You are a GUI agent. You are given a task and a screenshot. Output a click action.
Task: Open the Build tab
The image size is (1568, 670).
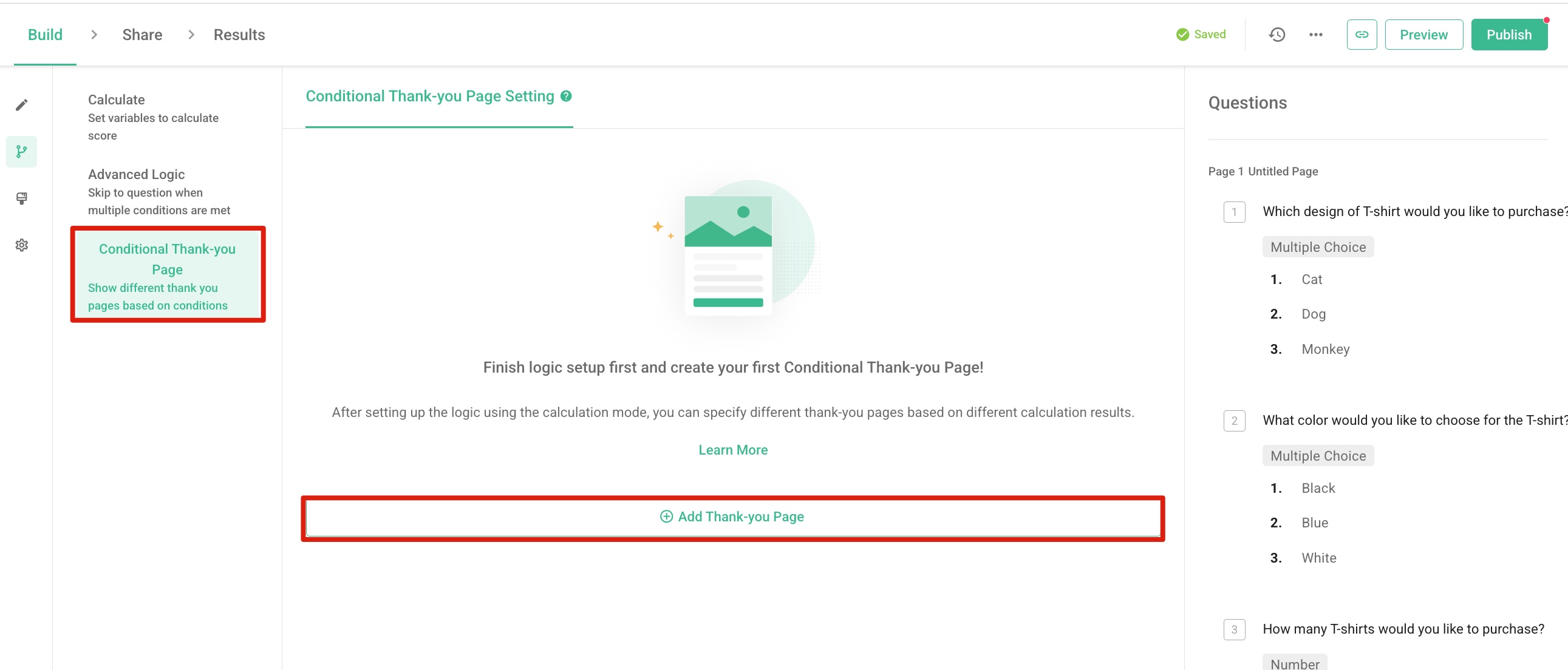click(45, 35)
